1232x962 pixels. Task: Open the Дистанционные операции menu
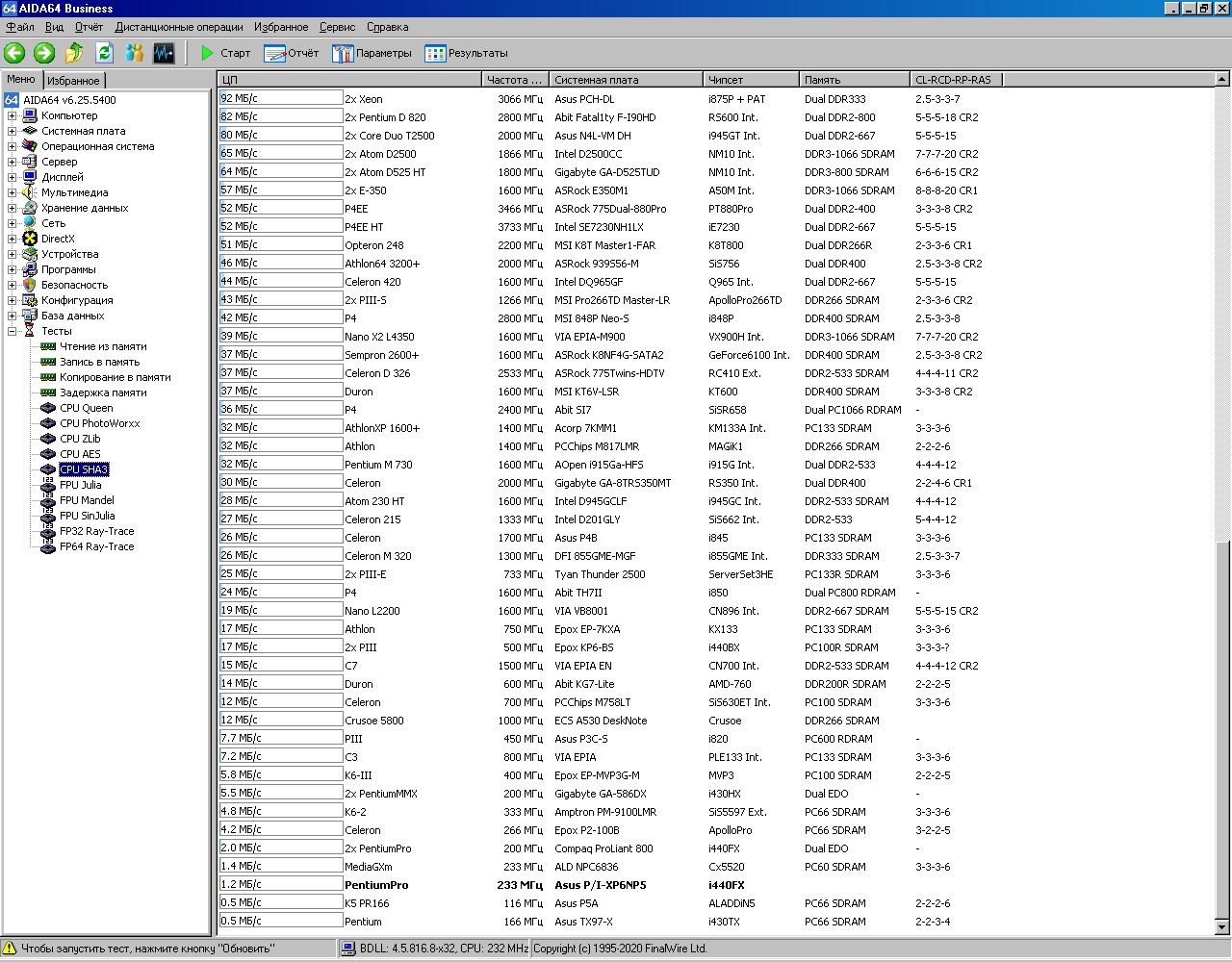pyautogui.click(x=179, y=27)
